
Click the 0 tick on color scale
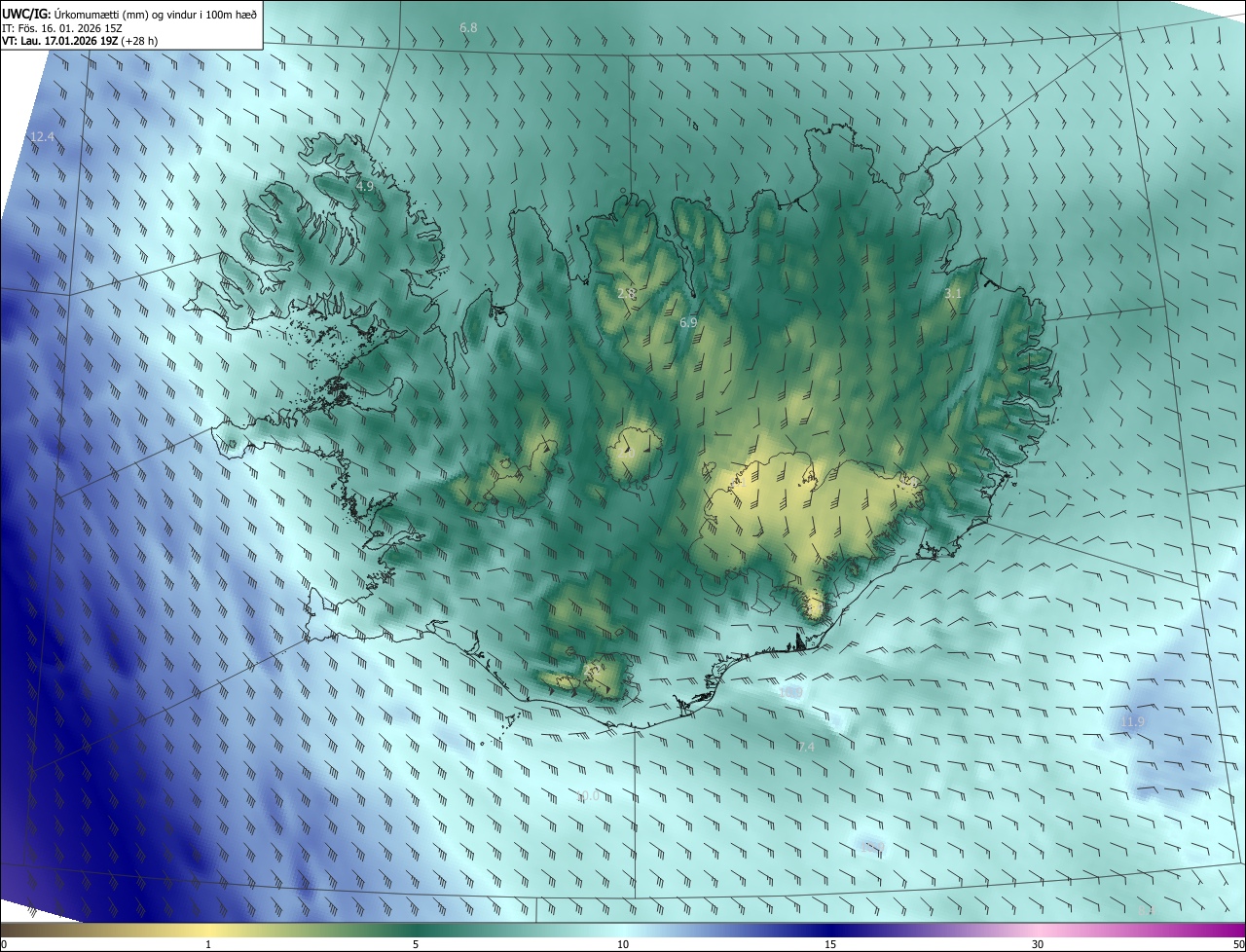[x=4, y=945]
